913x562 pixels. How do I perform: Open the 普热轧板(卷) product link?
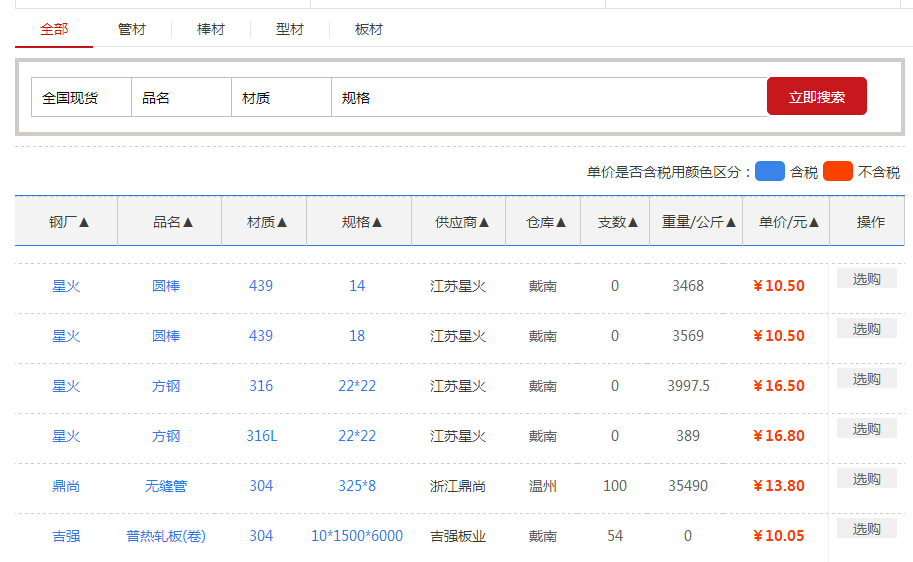click(x=166, y=536)
